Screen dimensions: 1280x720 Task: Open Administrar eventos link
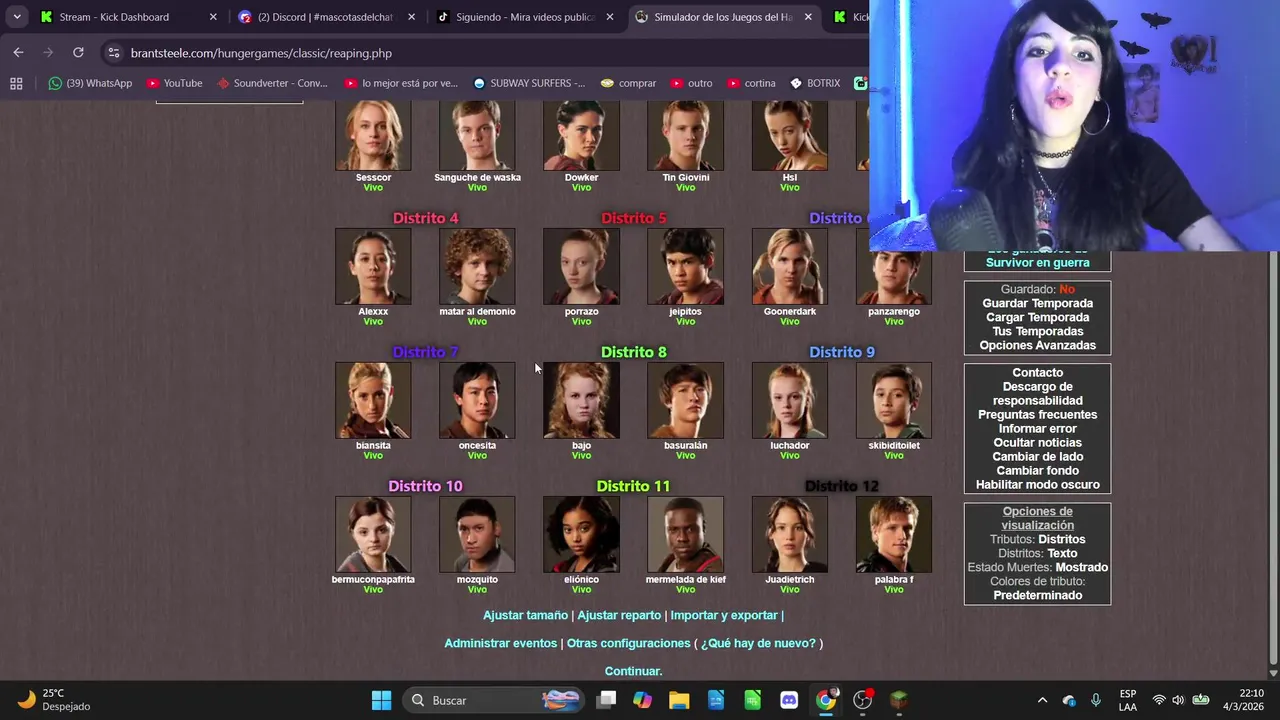pos(500,643)
